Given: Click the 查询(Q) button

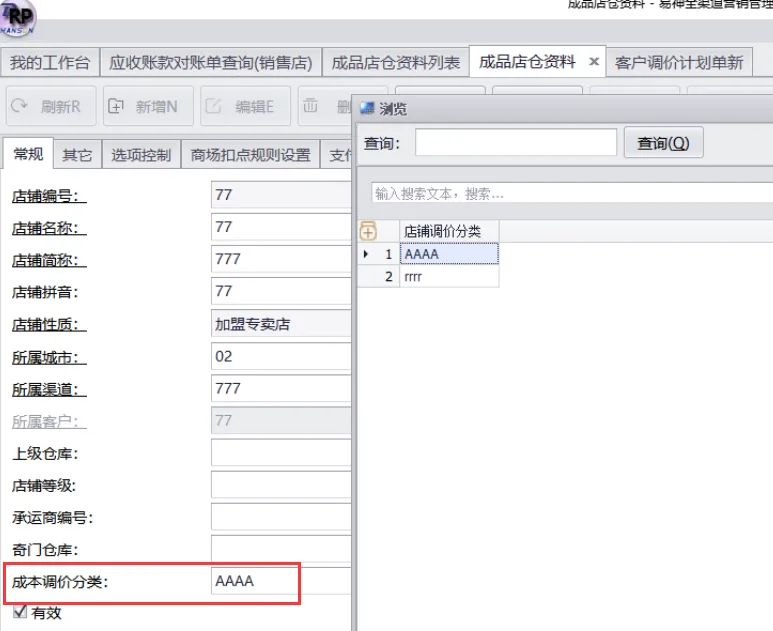Looking at the screenshot, I should (x=663, y=143).
